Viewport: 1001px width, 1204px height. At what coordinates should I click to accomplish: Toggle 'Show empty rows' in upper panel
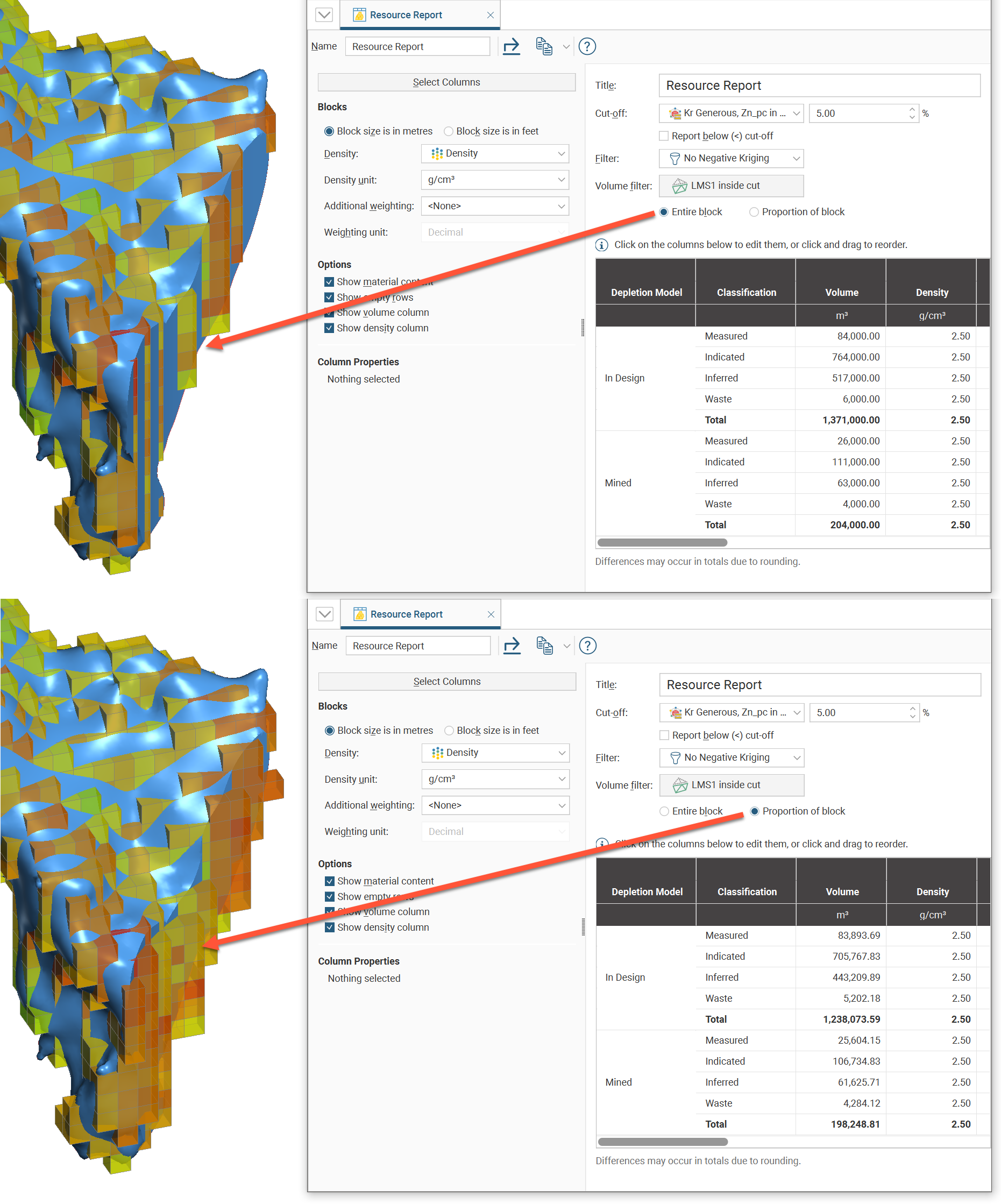point(329,298)
